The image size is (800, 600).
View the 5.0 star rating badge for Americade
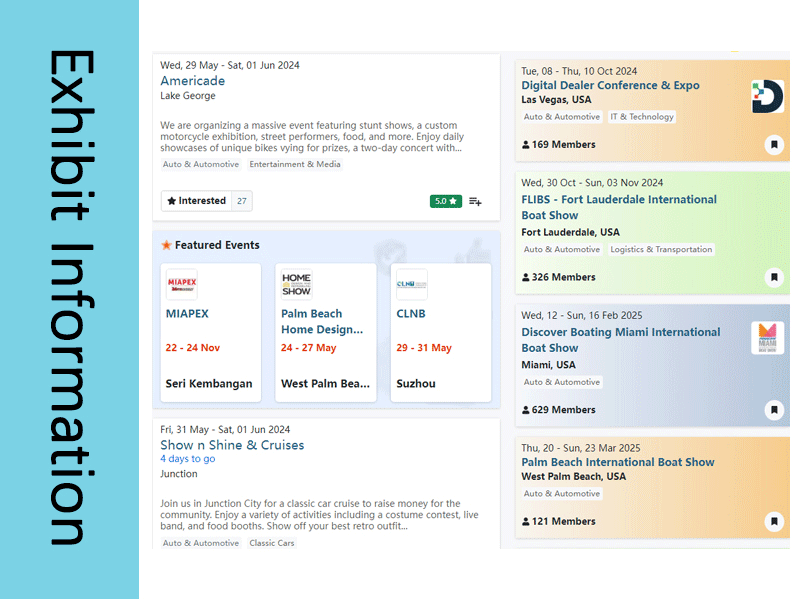pos(445,202)
